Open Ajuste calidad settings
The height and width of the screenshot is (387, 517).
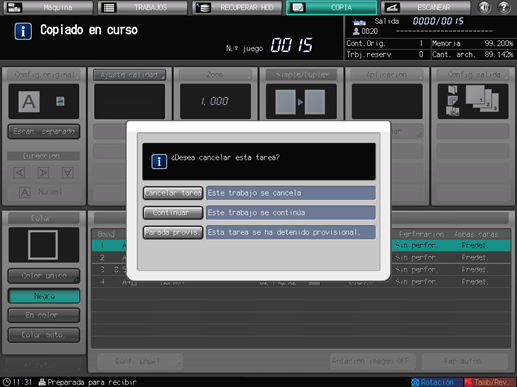click(129, 75)
